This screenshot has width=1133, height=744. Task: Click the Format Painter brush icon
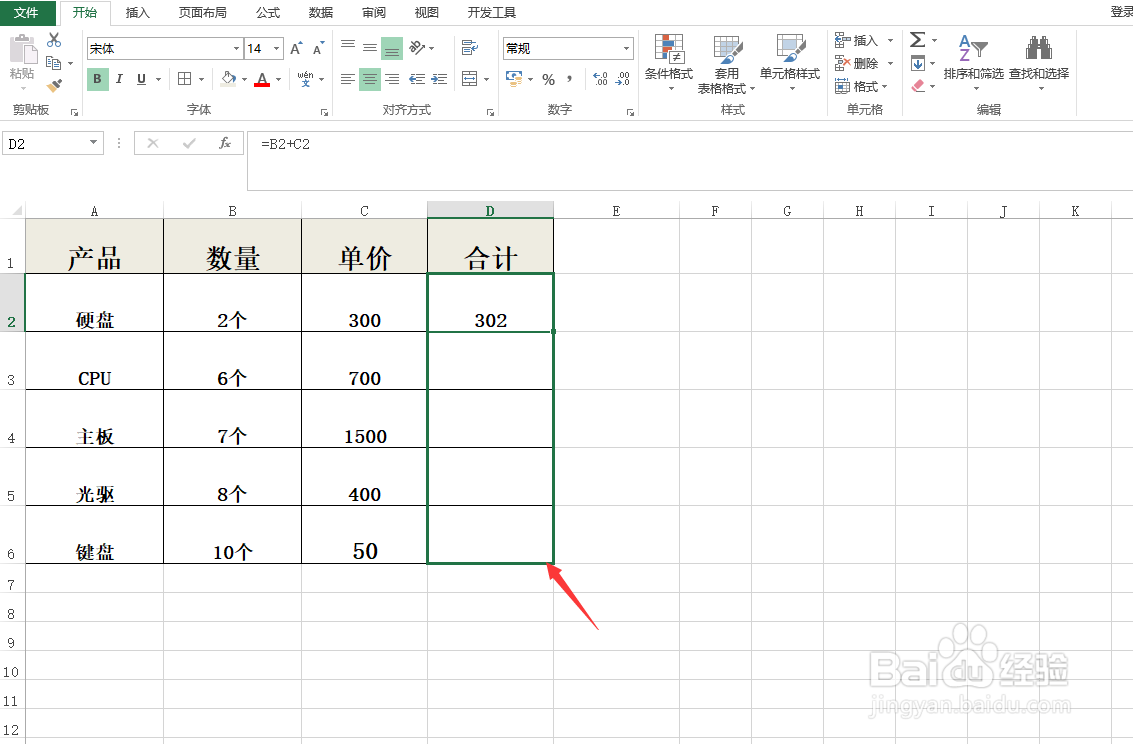[54, 85]
